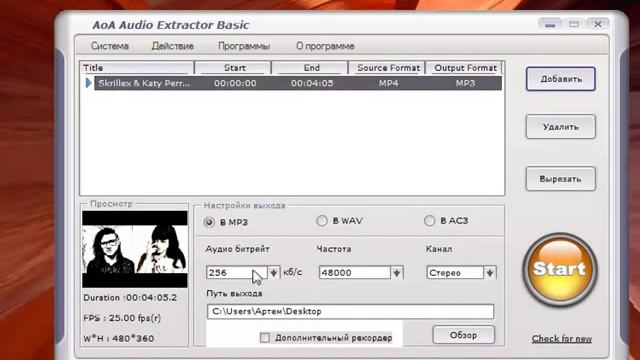Screen dimensions: 640x360
Task: Click the Source Format column header
Action: point(388,68)
